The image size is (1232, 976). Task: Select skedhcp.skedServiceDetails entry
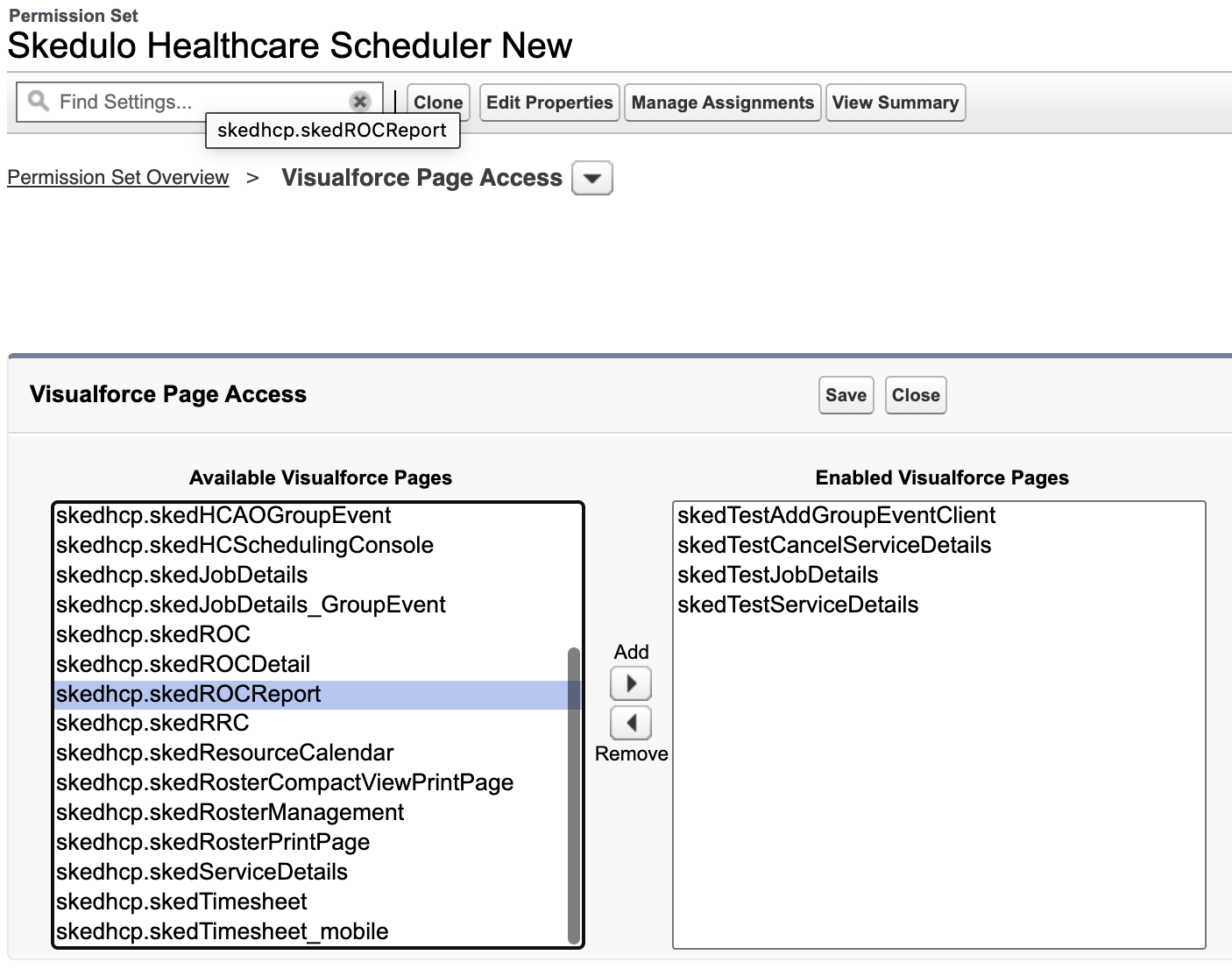[x=310, y=872]
